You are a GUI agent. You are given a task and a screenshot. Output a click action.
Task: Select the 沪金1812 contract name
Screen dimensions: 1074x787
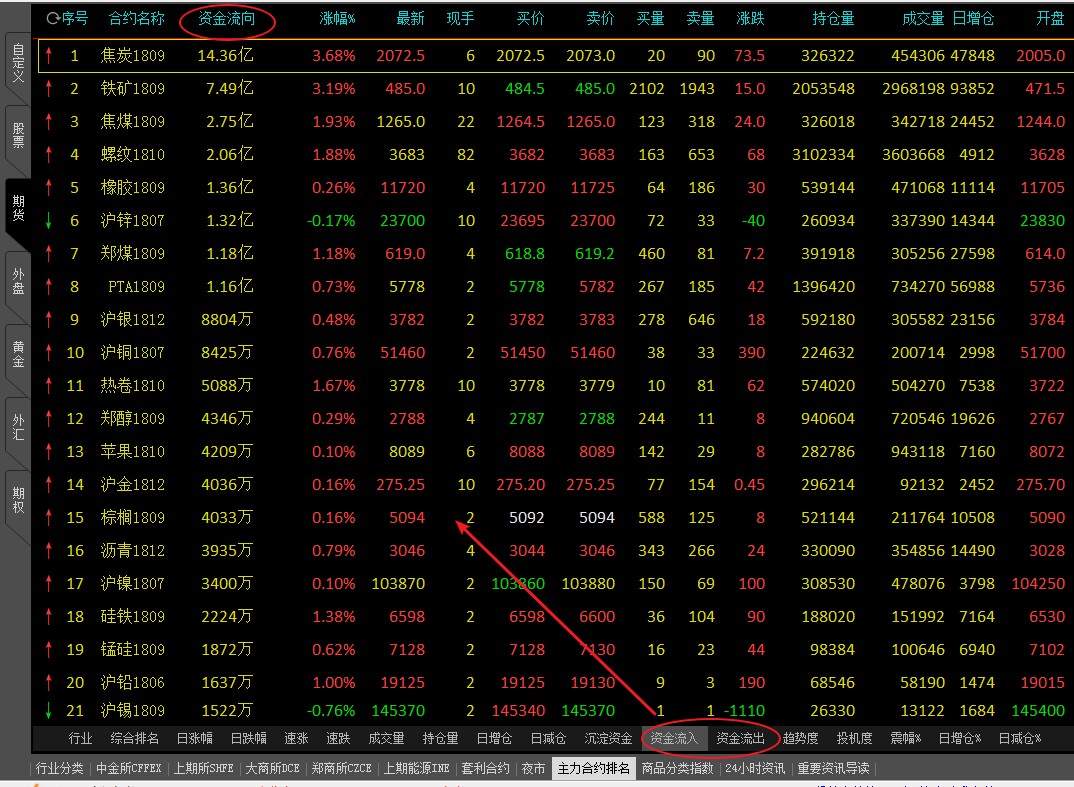click(132, 485)
